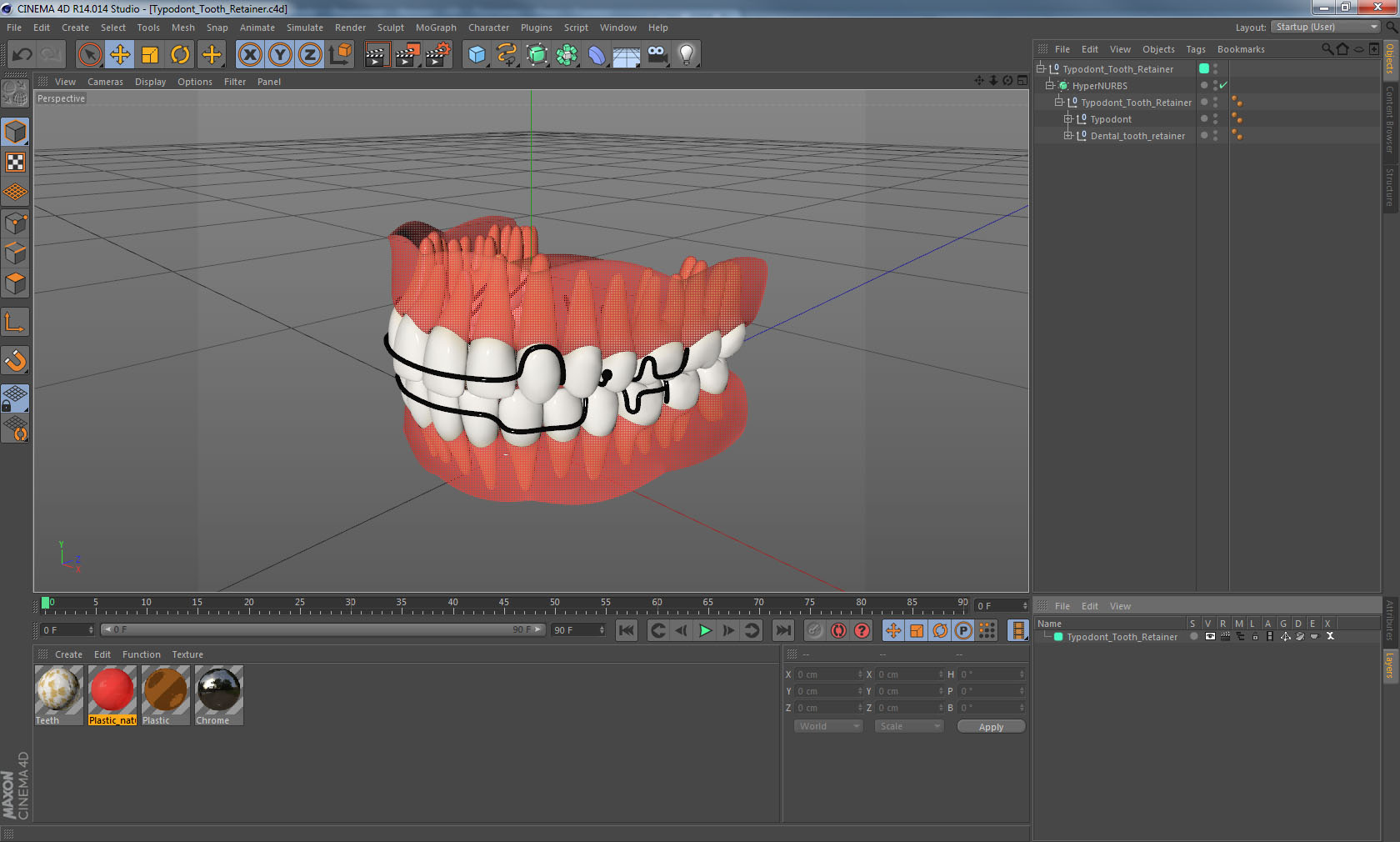Open the Sculpt menu
Viewport: 1400px width, 842px height.
pyautogui.click(x=390, y=28)
